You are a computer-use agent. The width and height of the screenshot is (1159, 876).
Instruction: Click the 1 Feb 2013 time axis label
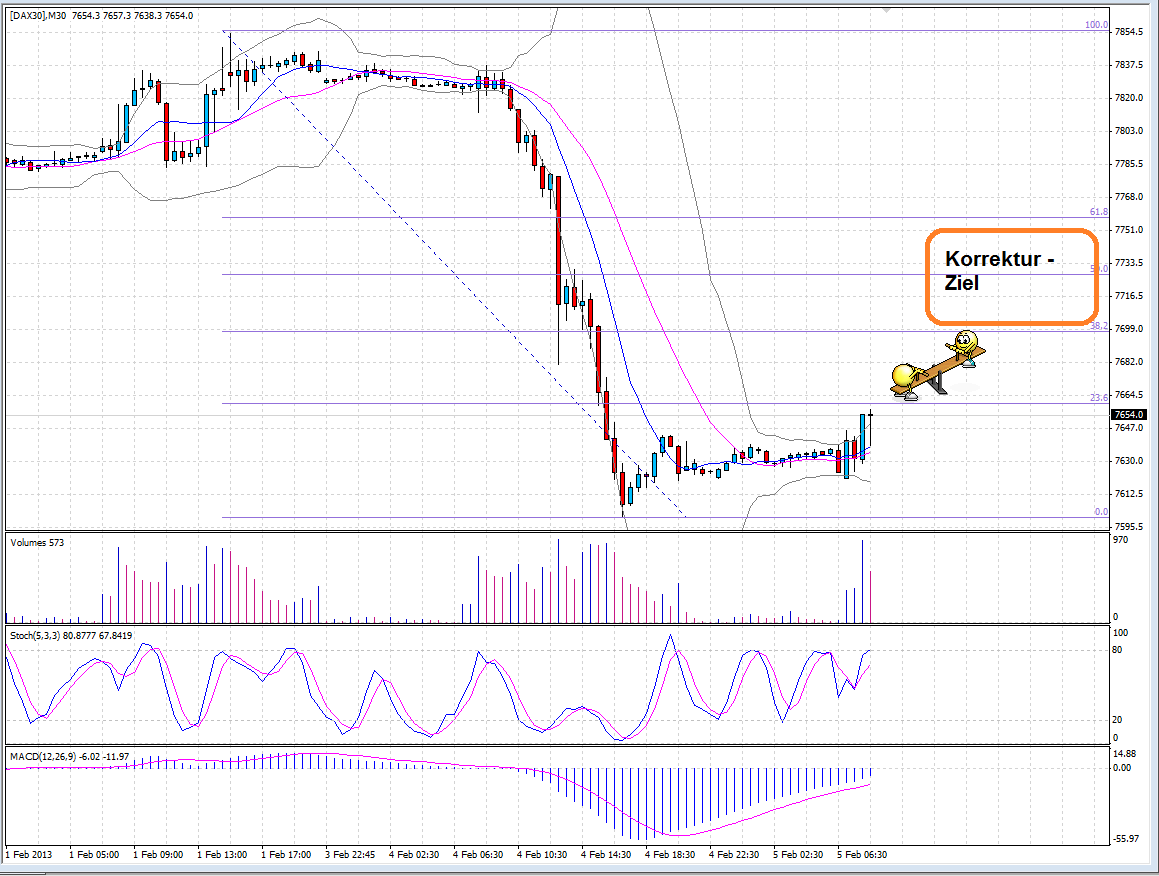[x=30, y=856]
